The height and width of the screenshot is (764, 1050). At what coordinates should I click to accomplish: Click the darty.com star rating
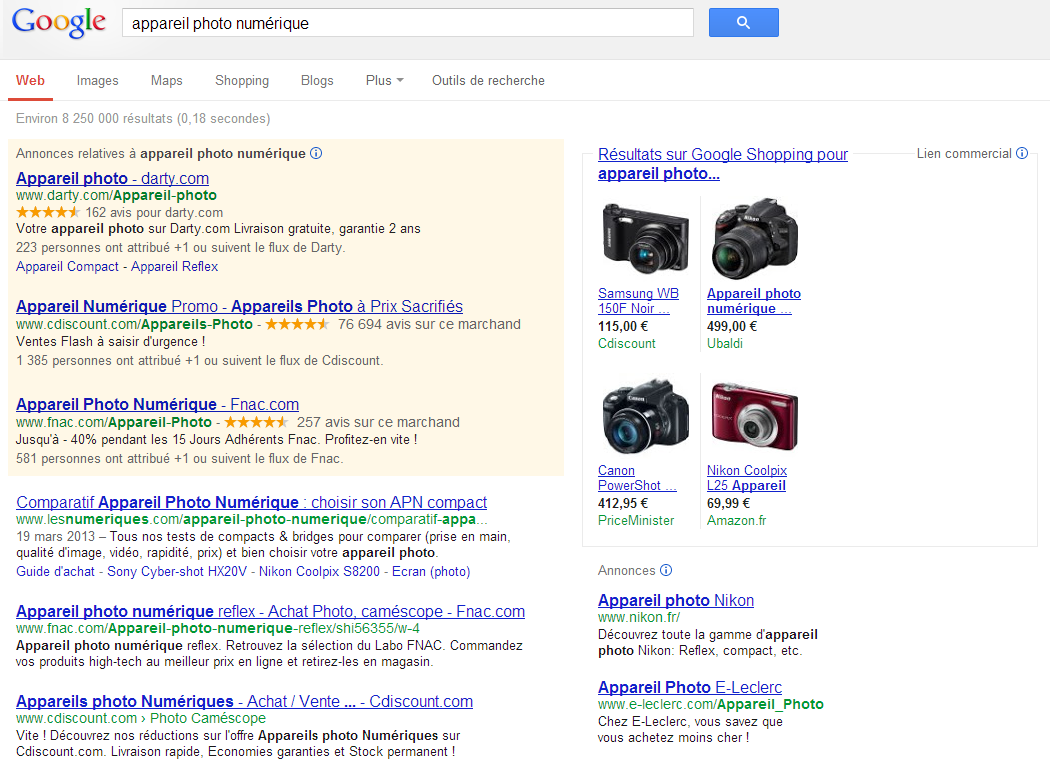(48, 212)
